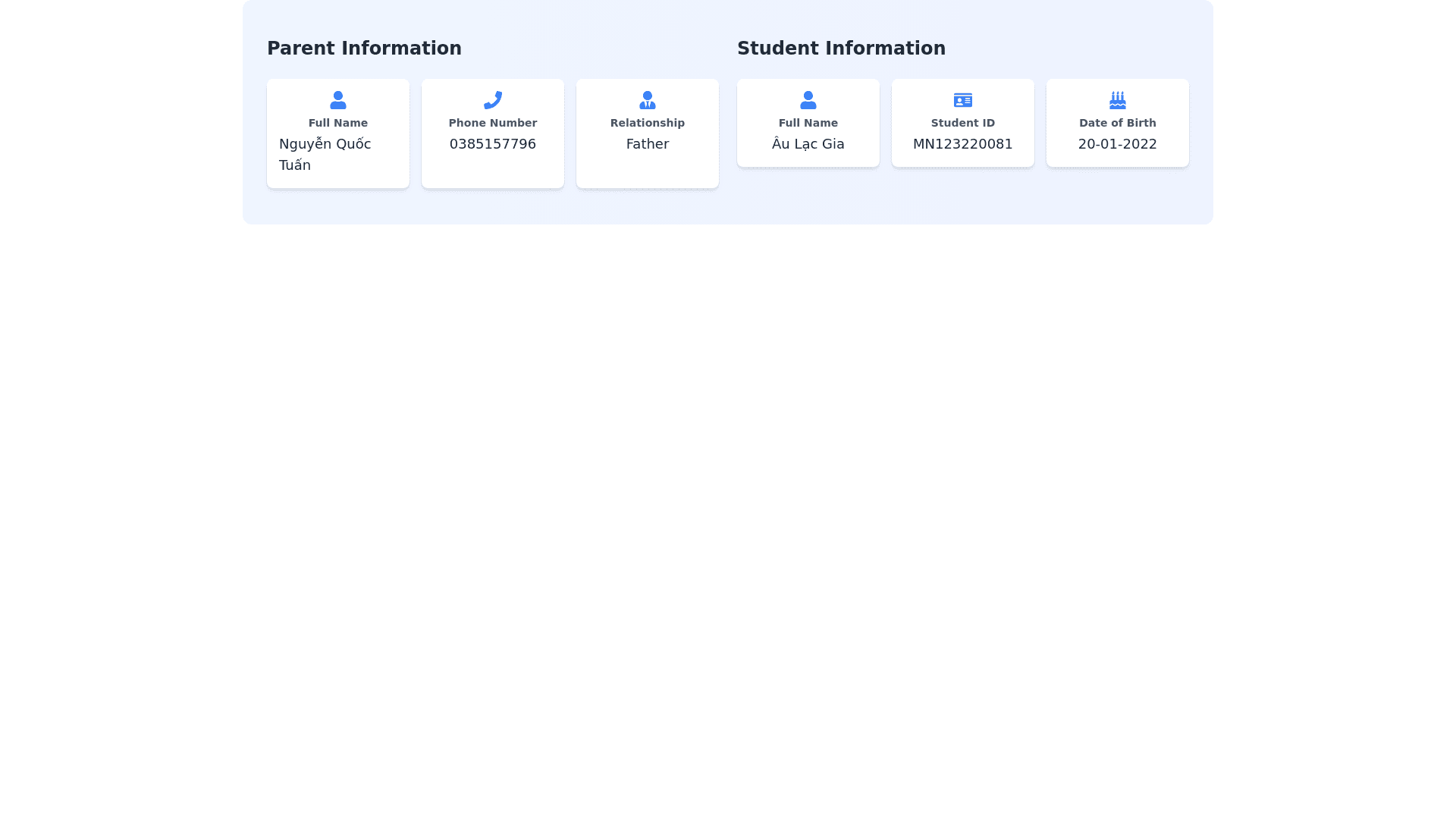Click the Relationship person-with-tie icon
This screenshot has height=819, width=1456.
coord(647,100)
